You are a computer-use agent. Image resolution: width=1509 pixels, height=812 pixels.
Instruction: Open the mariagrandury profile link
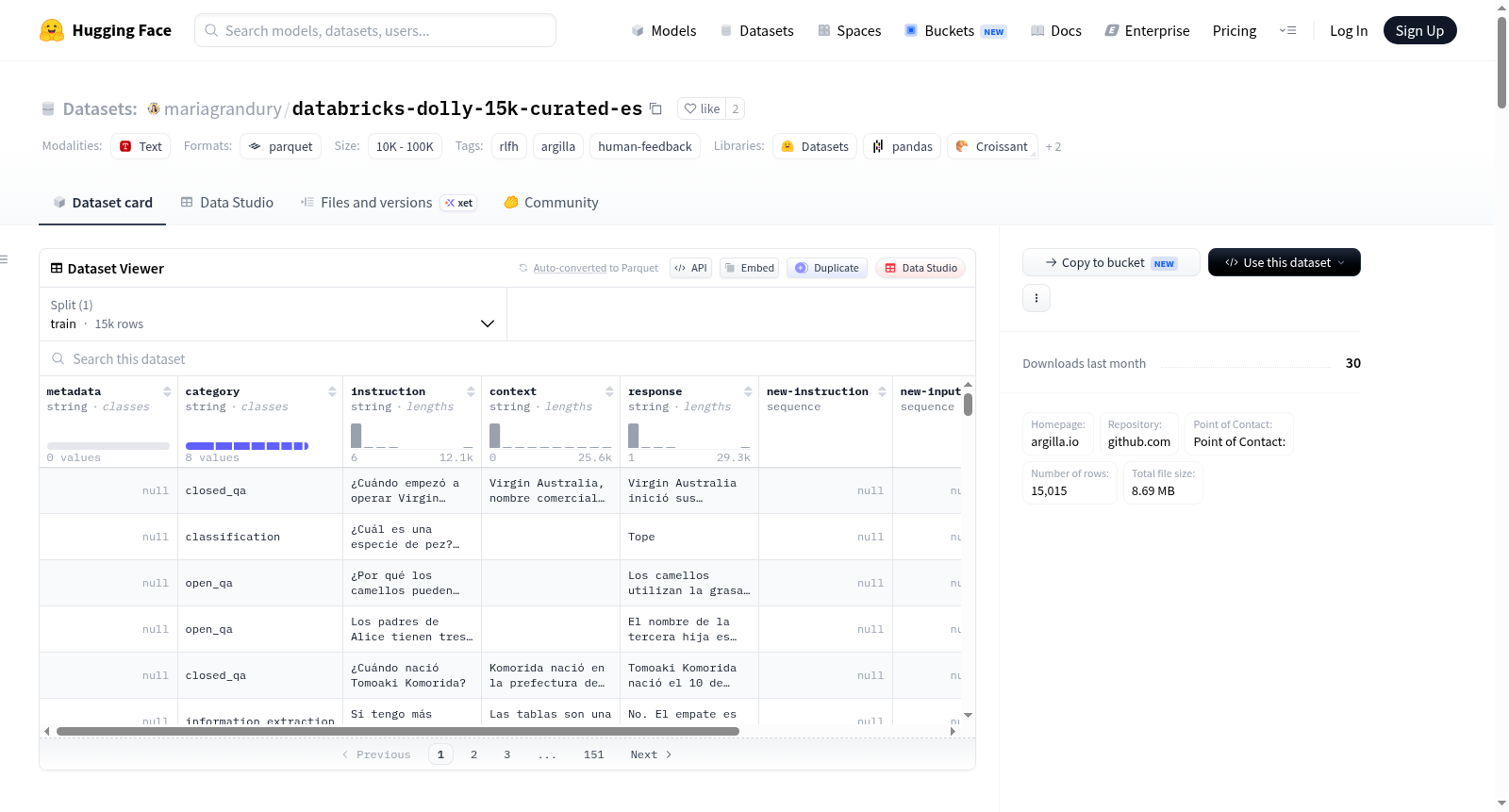223,108
